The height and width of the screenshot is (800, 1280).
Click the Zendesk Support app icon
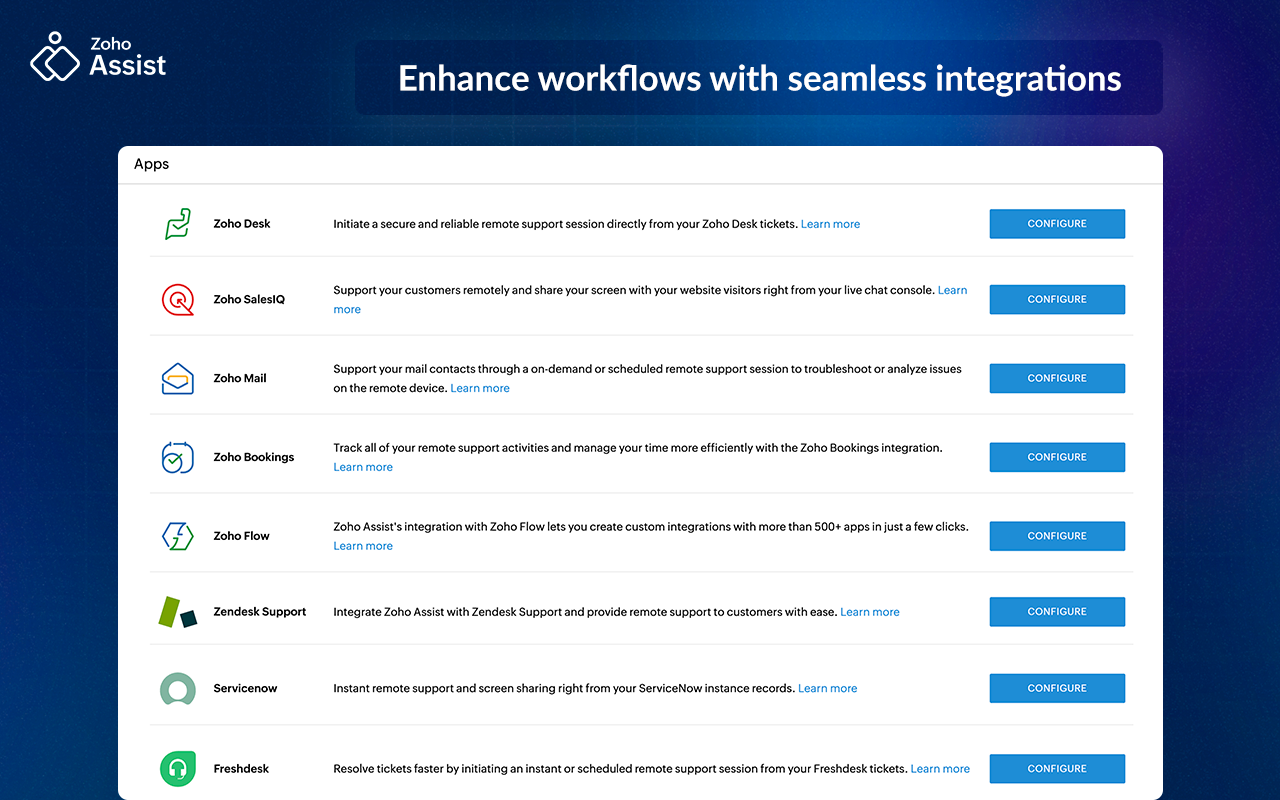pyautogui.click(x=178, y=612)
